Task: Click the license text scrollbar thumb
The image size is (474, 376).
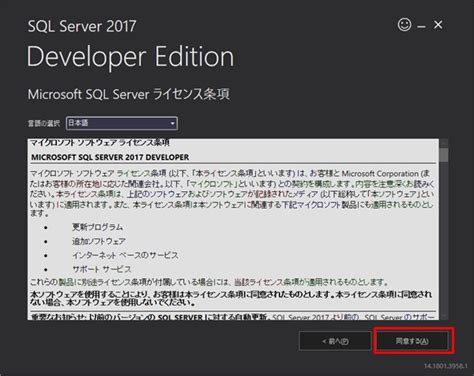Action: [x=443, y=155]
